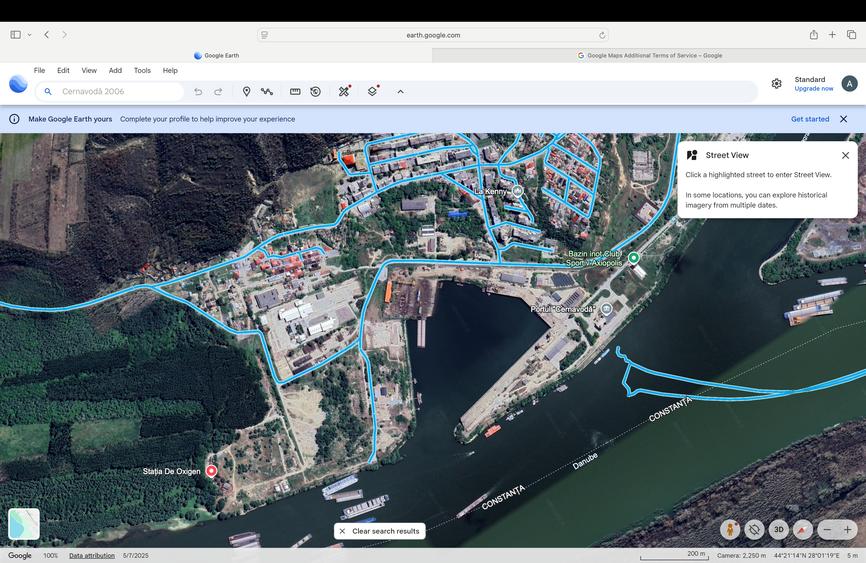The width and height of the screenshot is (866, 563).
Task: Open Google Earth settings gear
Action: 776,84
